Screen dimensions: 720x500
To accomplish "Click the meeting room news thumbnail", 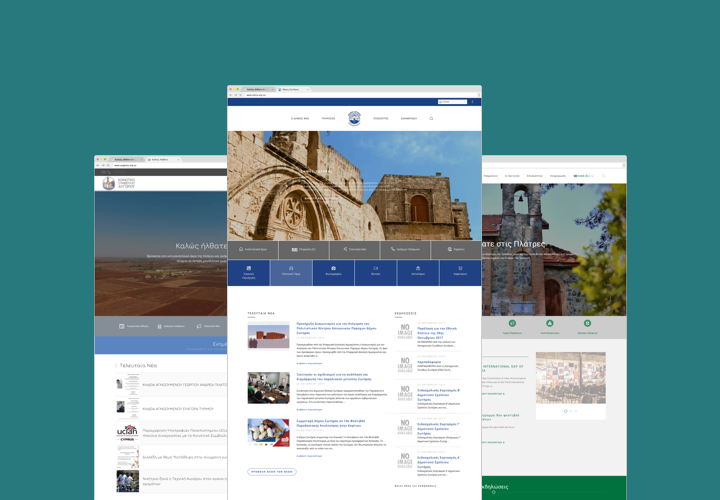I will [x=269, y=388].
